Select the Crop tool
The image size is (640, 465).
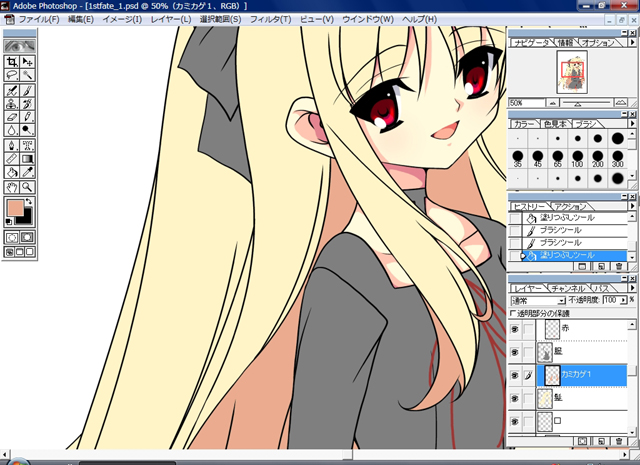pyautogui.click(x=11, y=62)
